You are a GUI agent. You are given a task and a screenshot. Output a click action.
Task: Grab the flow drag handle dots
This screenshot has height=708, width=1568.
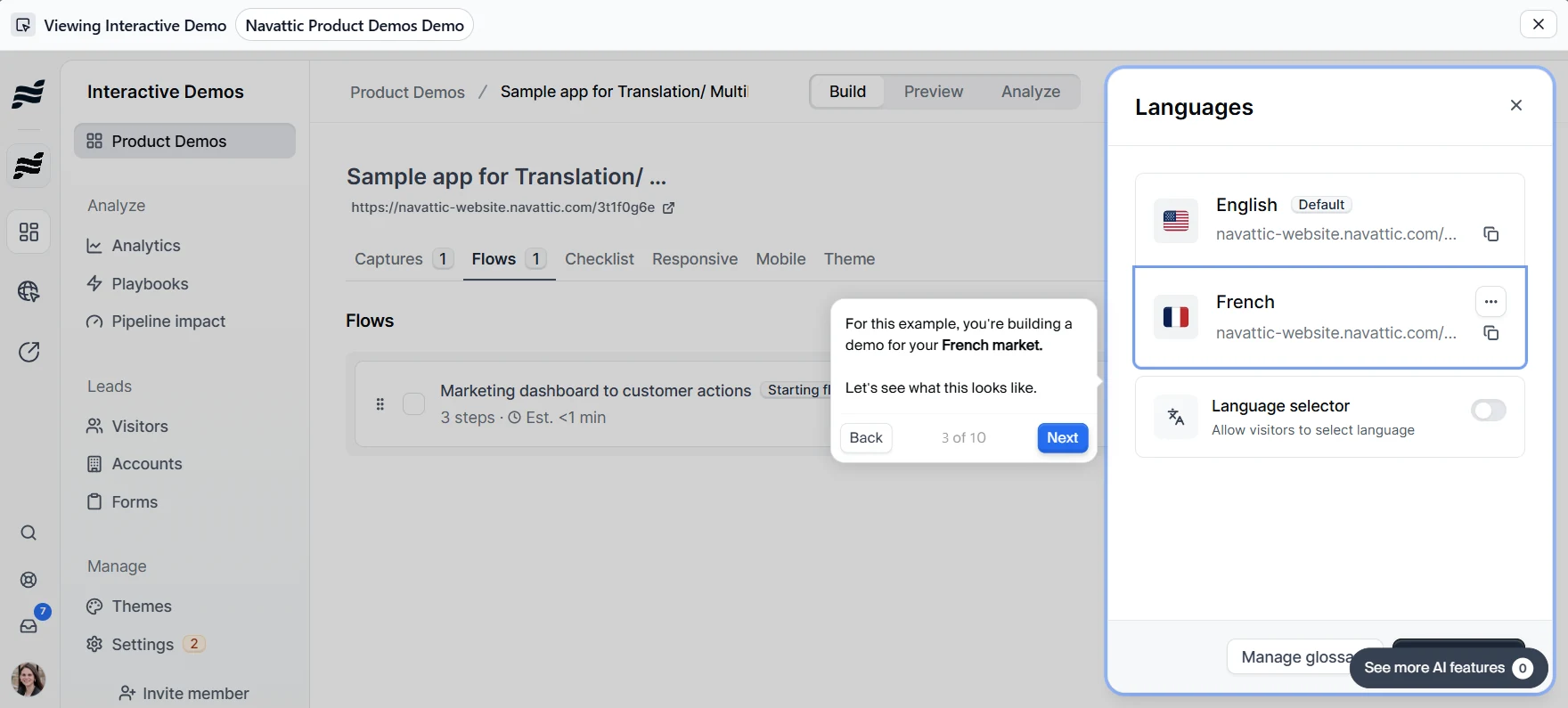[x=380, y=404]
